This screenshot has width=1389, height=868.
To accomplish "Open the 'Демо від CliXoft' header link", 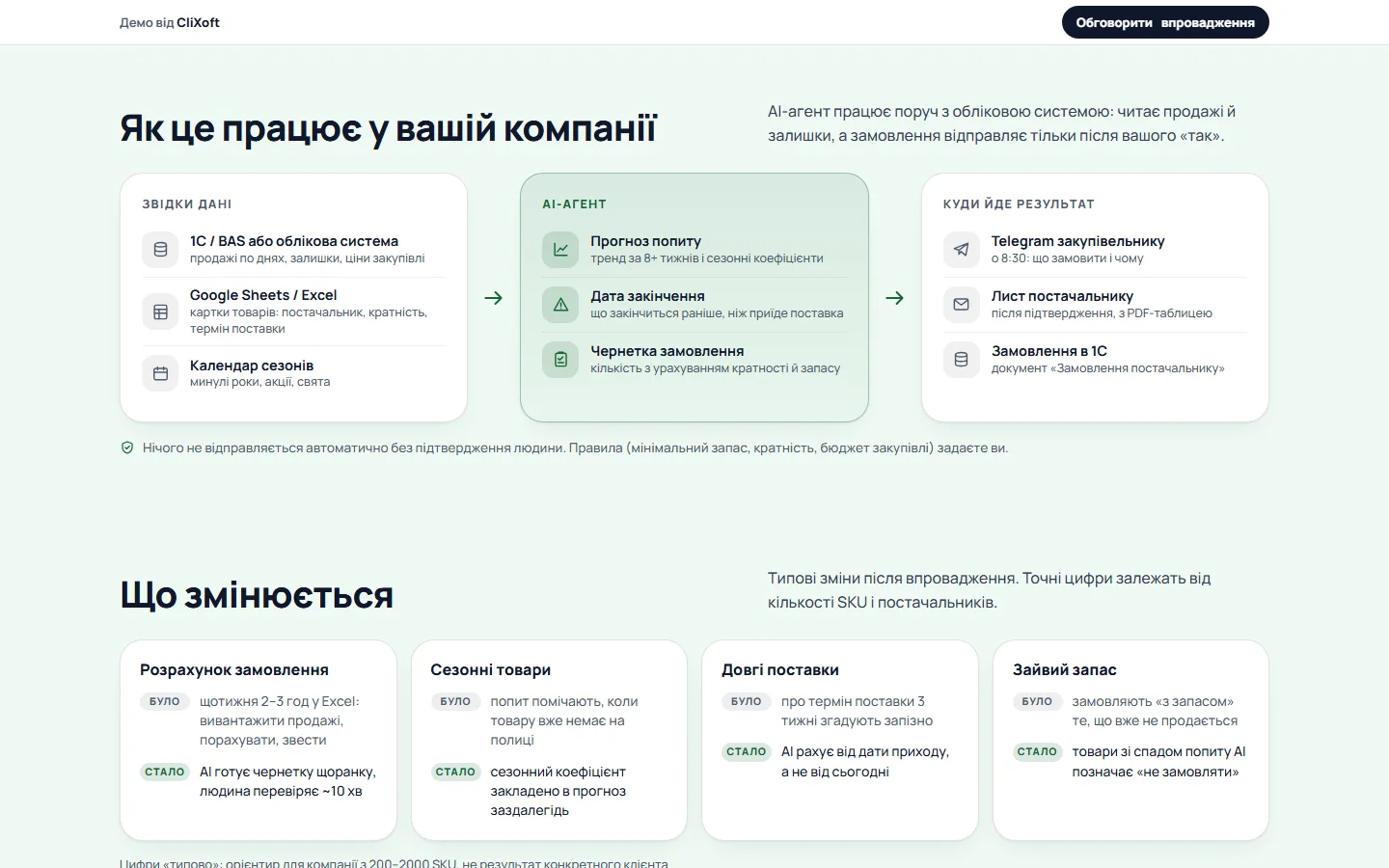I will [170, 22].
